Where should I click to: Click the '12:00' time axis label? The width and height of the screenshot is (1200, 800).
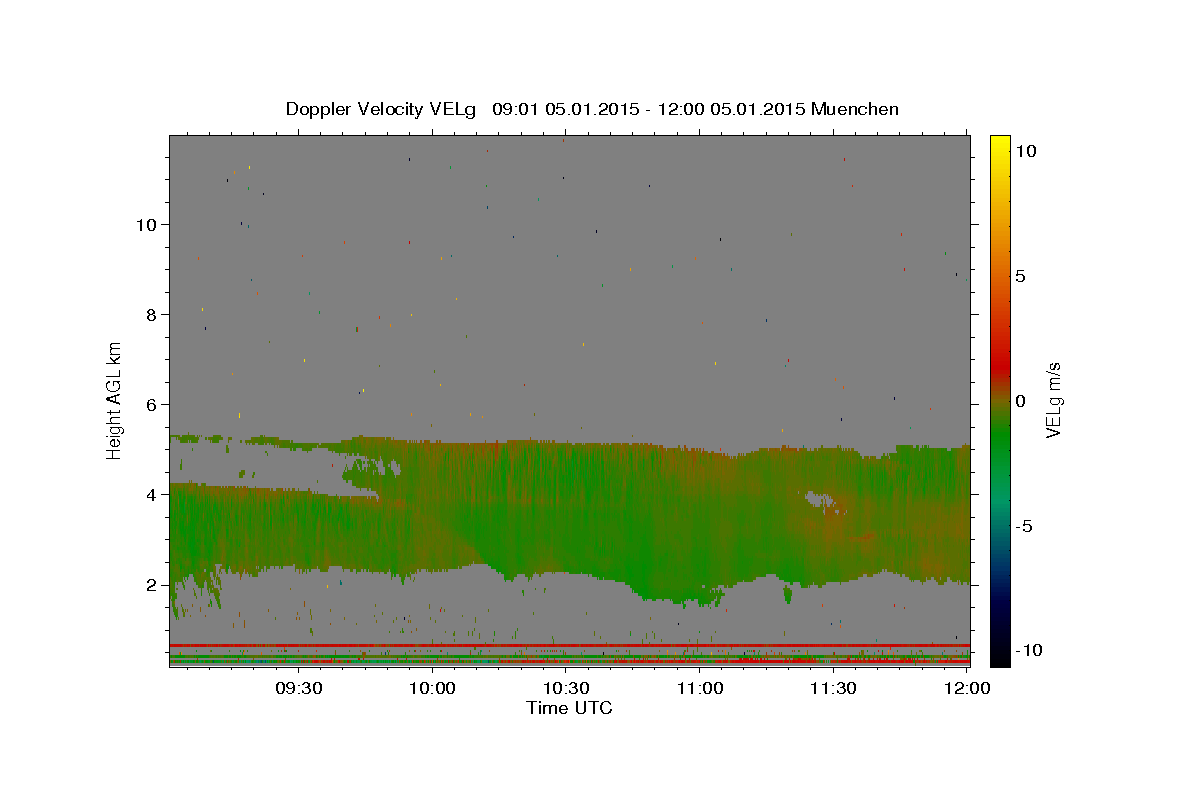(x=968, y=688)
